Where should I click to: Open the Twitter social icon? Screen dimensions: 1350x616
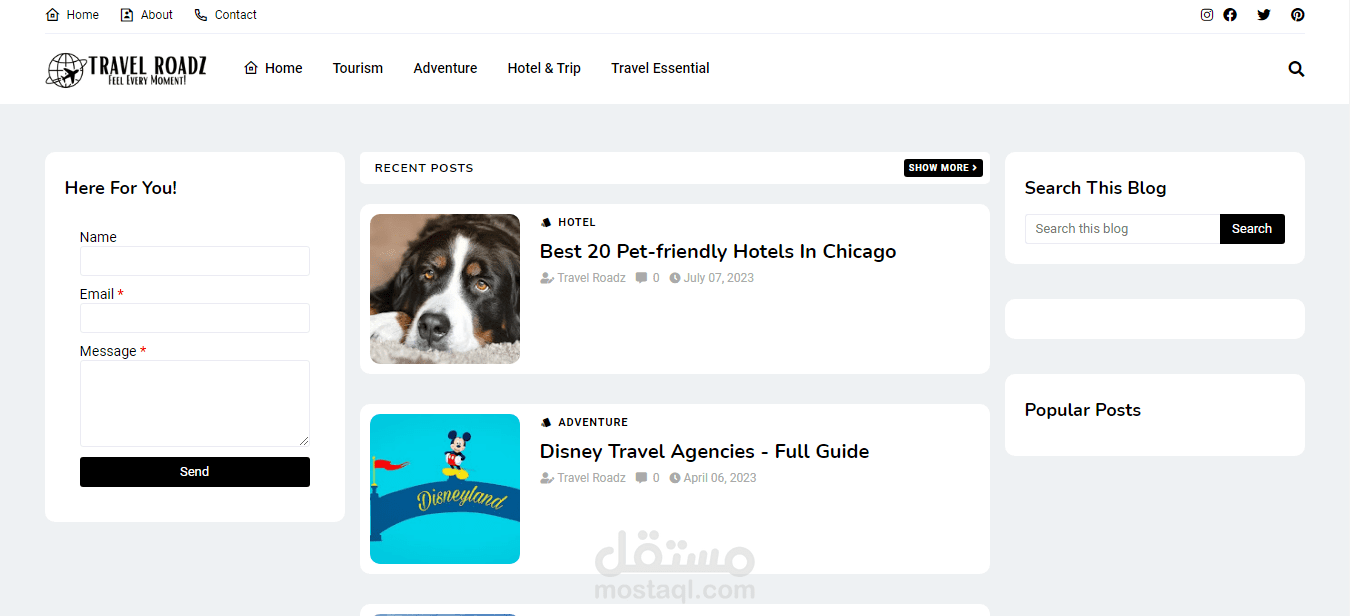[x=1264, y=15]
